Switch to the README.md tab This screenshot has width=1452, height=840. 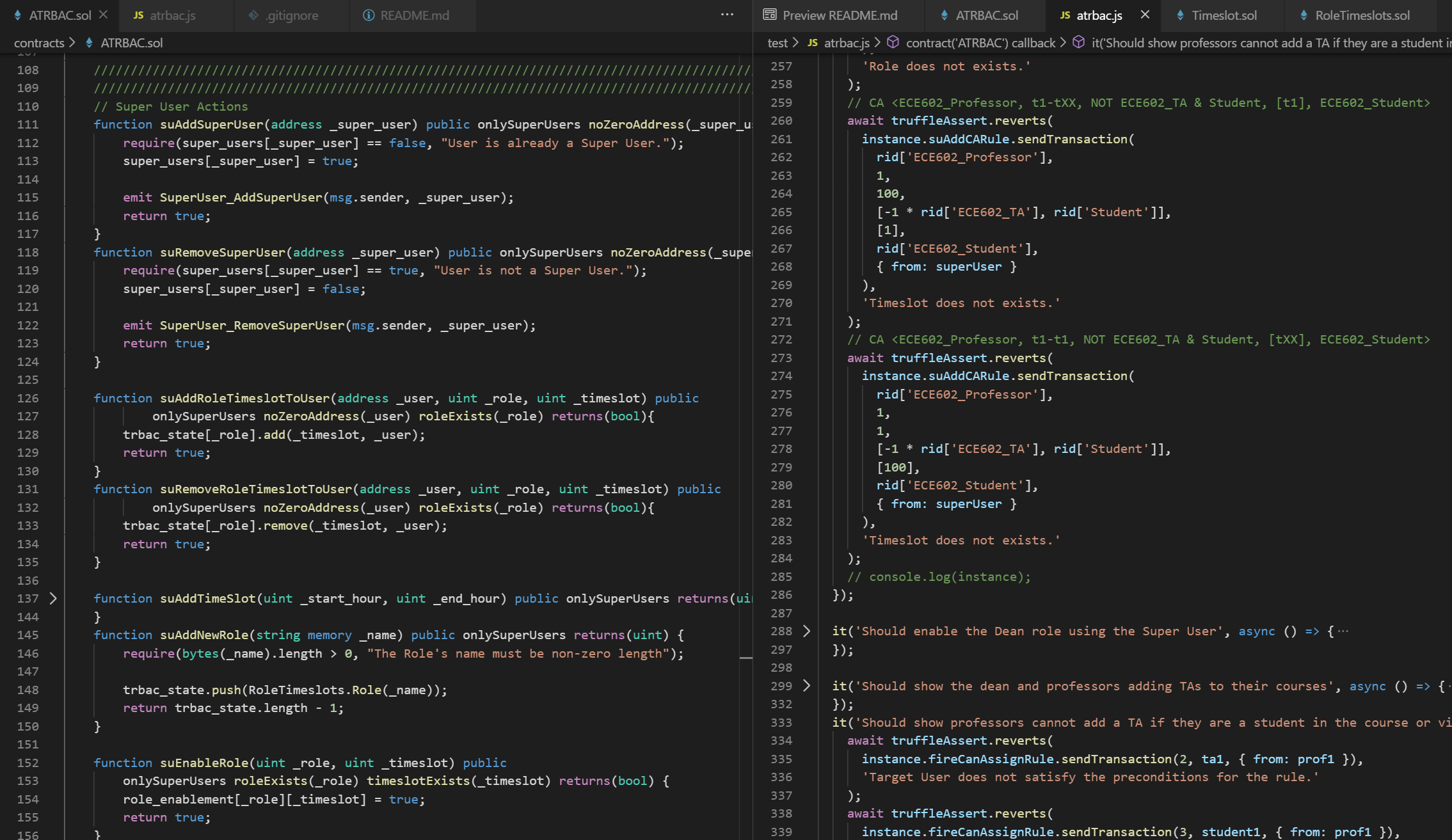pyautogui.click(x=414, y=15)
